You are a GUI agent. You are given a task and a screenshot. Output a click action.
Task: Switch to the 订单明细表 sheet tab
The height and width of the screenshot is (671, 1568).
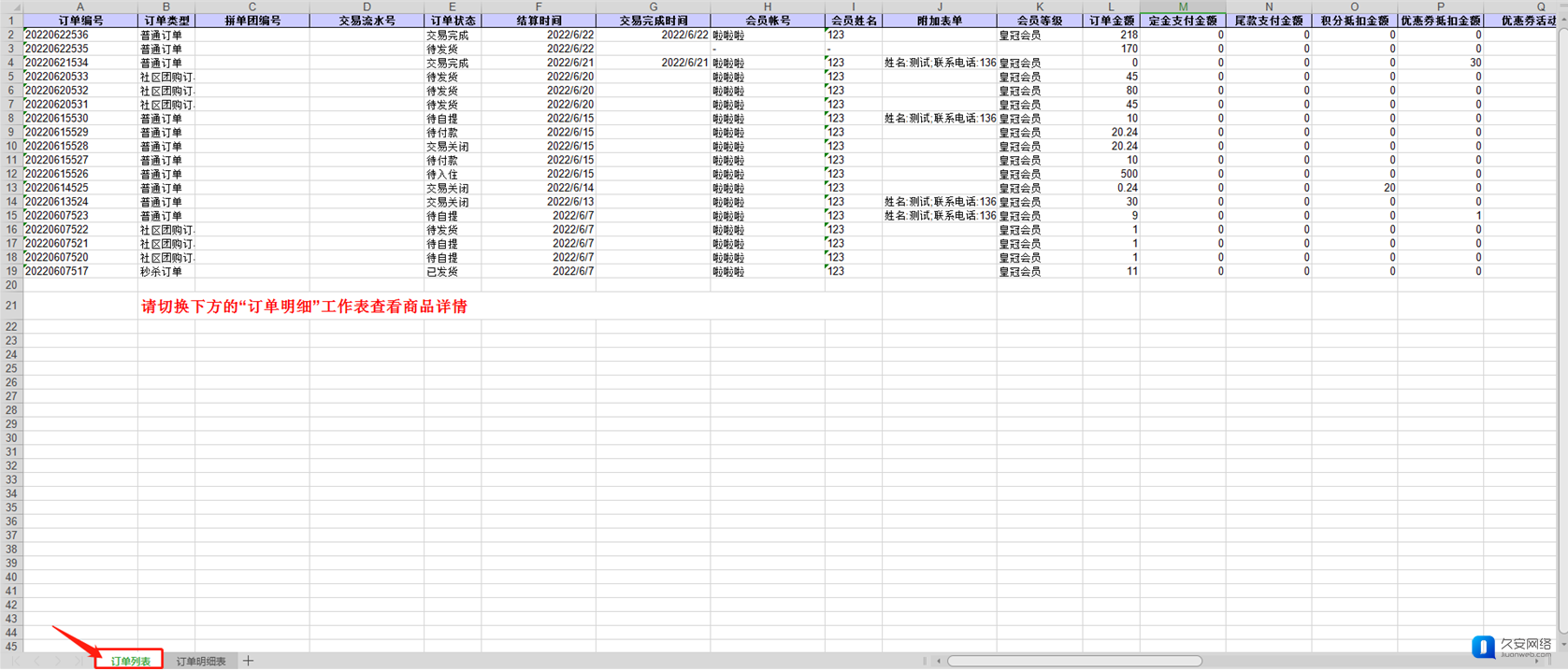(201, 661)
